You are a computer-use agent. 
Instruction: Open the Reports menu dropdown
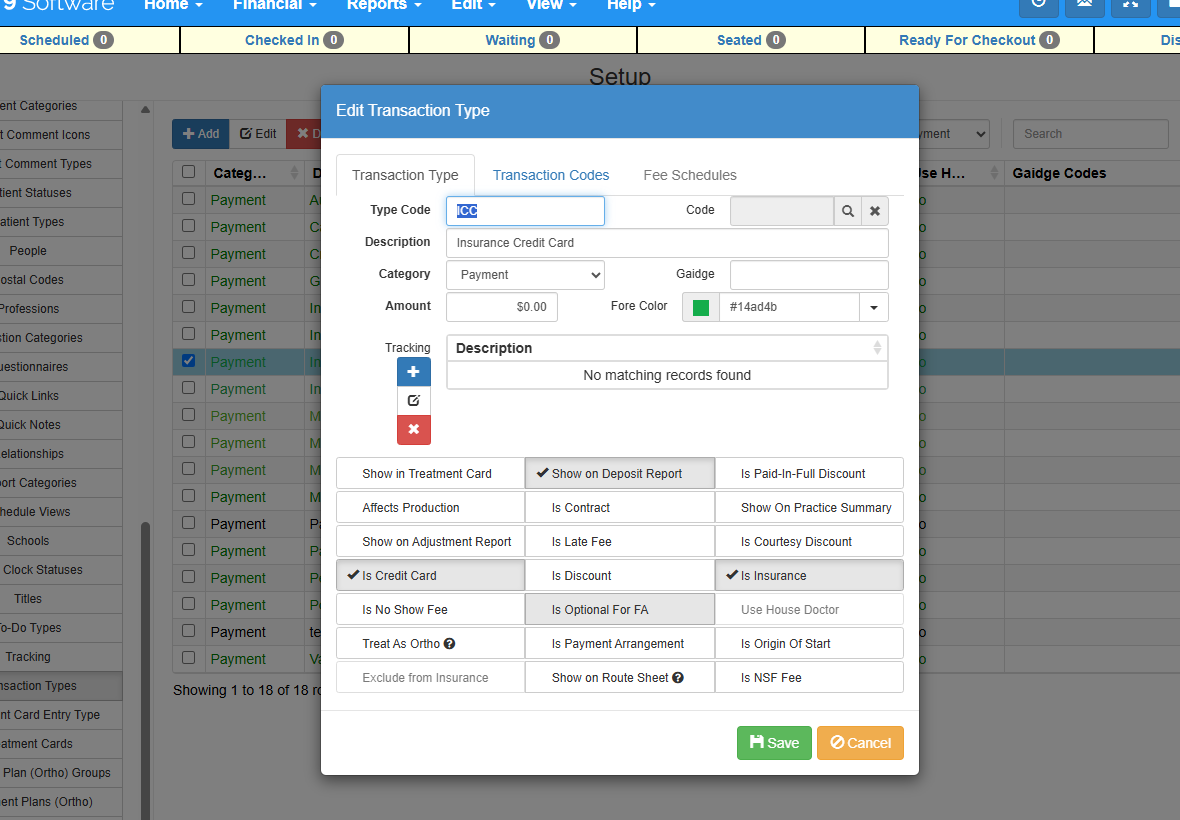[x=384, y=5]
